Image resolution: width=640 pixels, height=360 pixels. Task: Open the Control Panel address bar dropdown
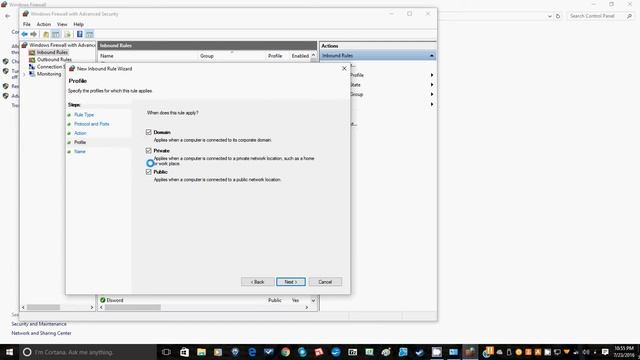pos(549,16)
